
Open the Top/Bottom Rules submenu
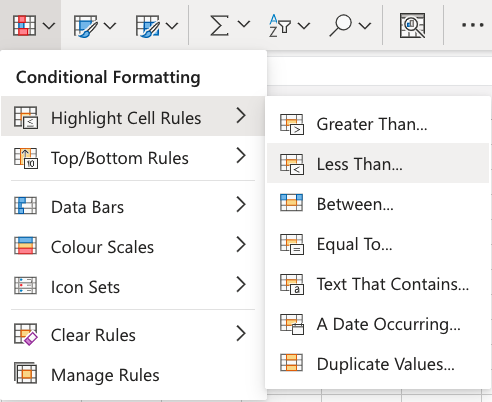(x=133, y=158)
